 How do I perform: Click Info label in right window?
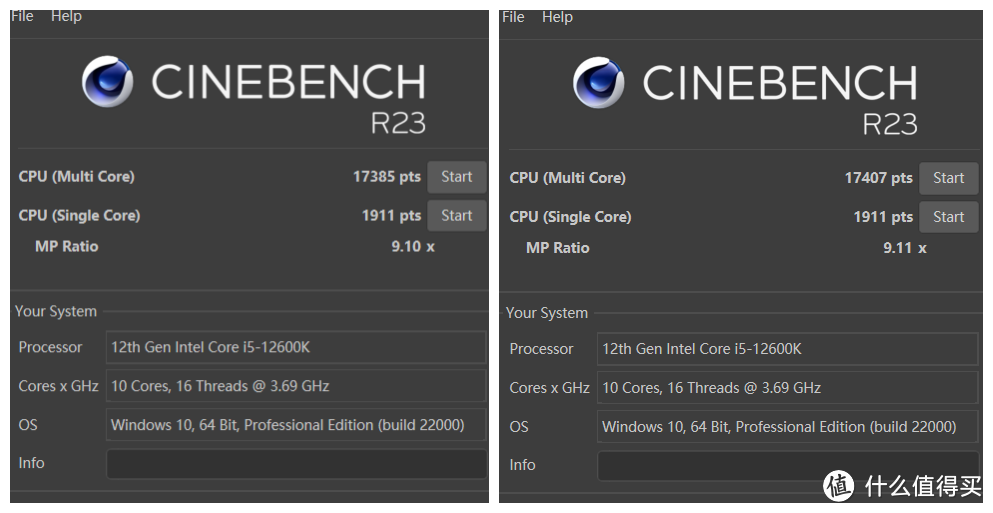[x=522, y=465]
